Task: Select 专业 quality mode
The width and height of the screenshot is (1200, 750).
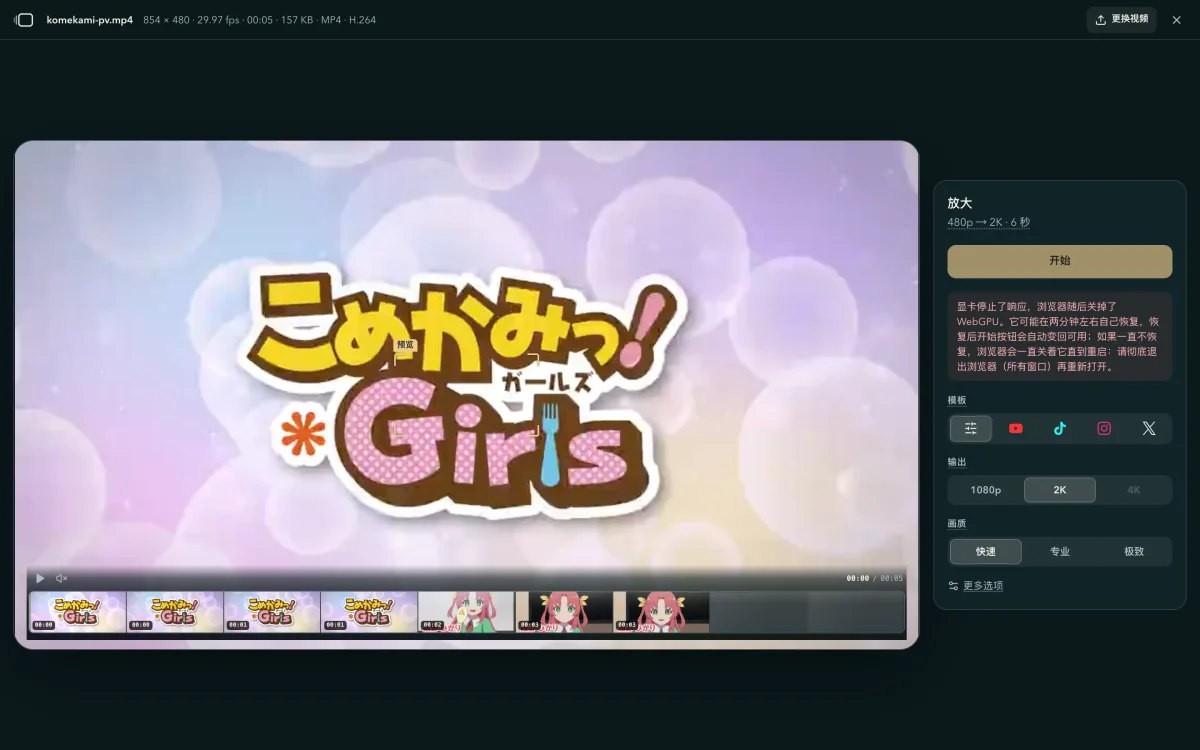Action: (1060, 552)
